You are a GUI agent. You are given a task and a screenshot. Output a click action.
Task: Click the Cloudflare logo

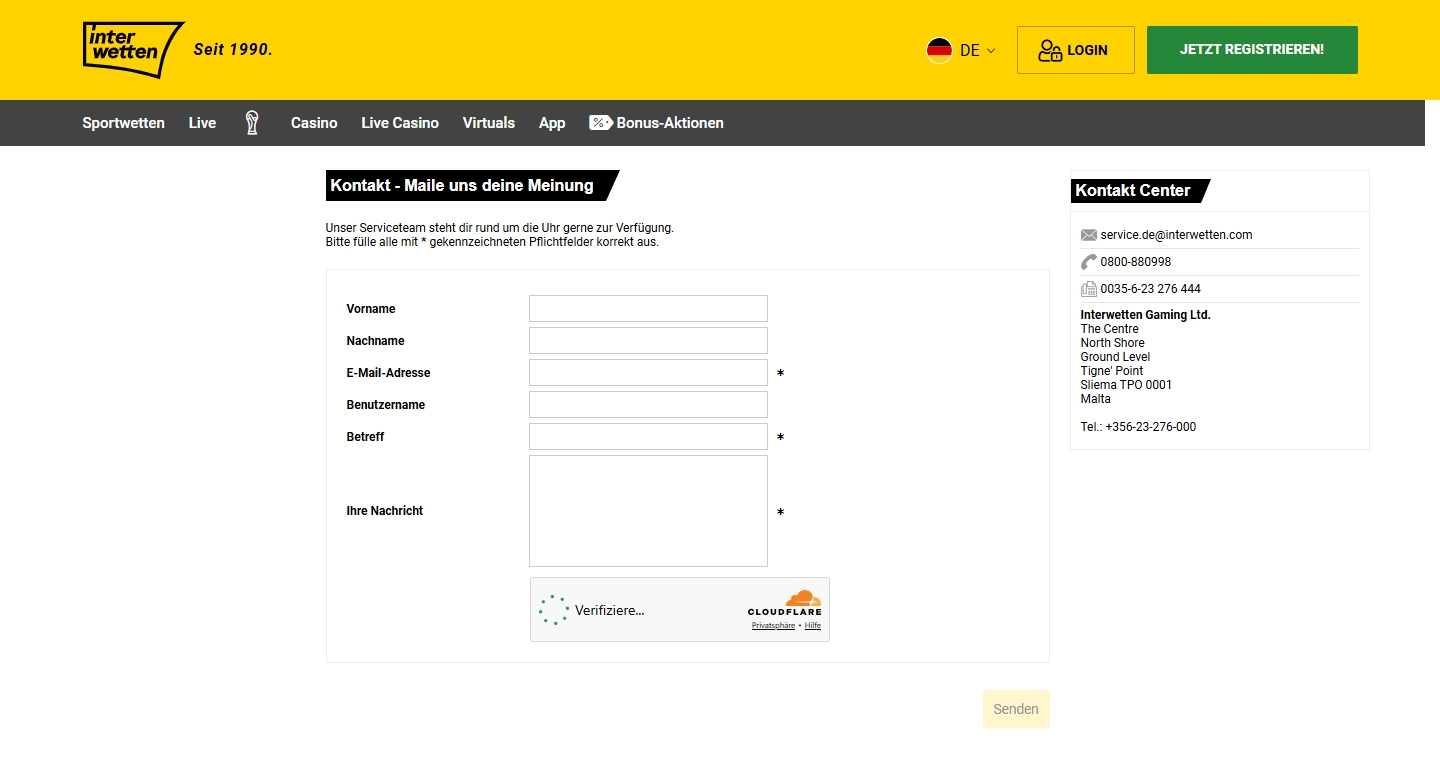[x=785, y=603]
